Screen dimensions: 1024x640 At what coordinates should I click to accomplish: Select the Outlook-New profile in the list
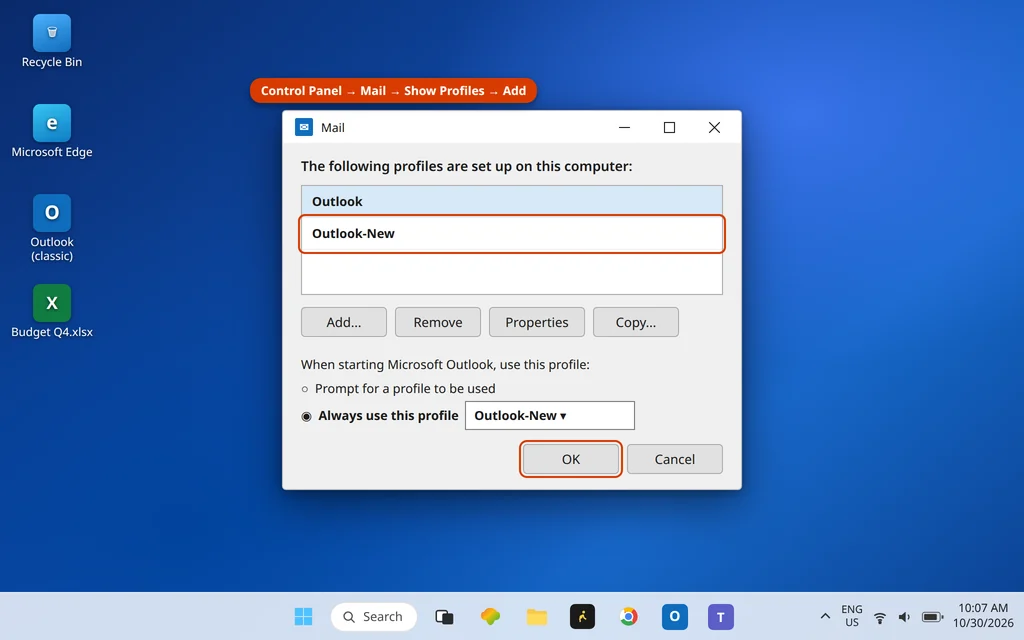[511, 234]
